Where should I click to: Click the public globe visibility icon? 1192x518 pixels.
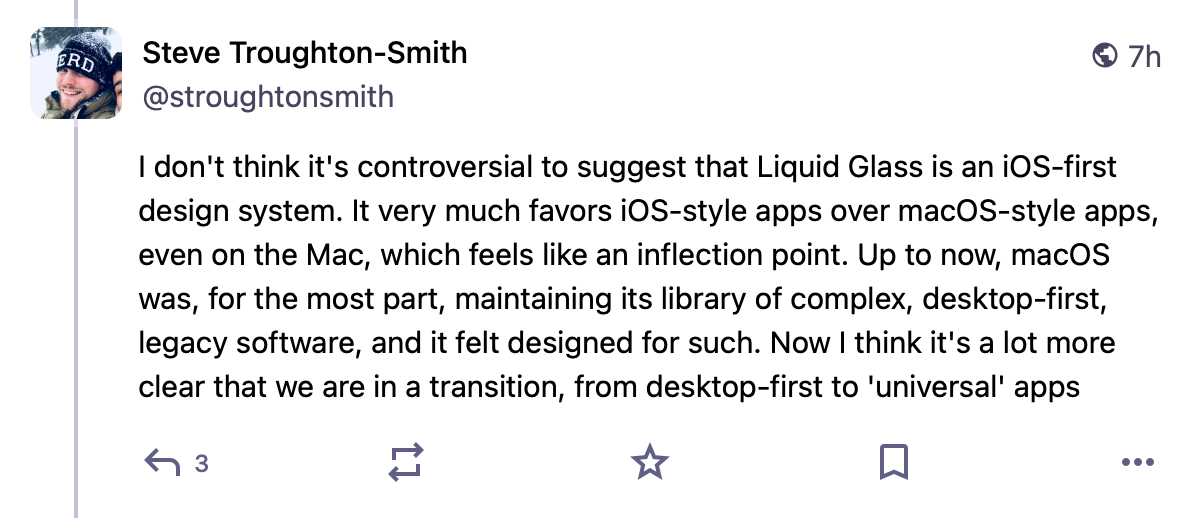[1105, 55]
